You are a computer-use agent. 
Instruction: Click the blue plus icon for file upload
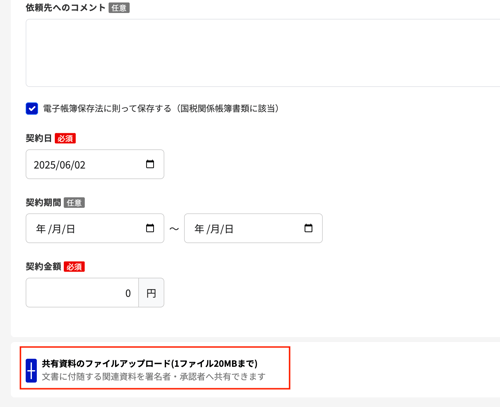pos(31,370)
